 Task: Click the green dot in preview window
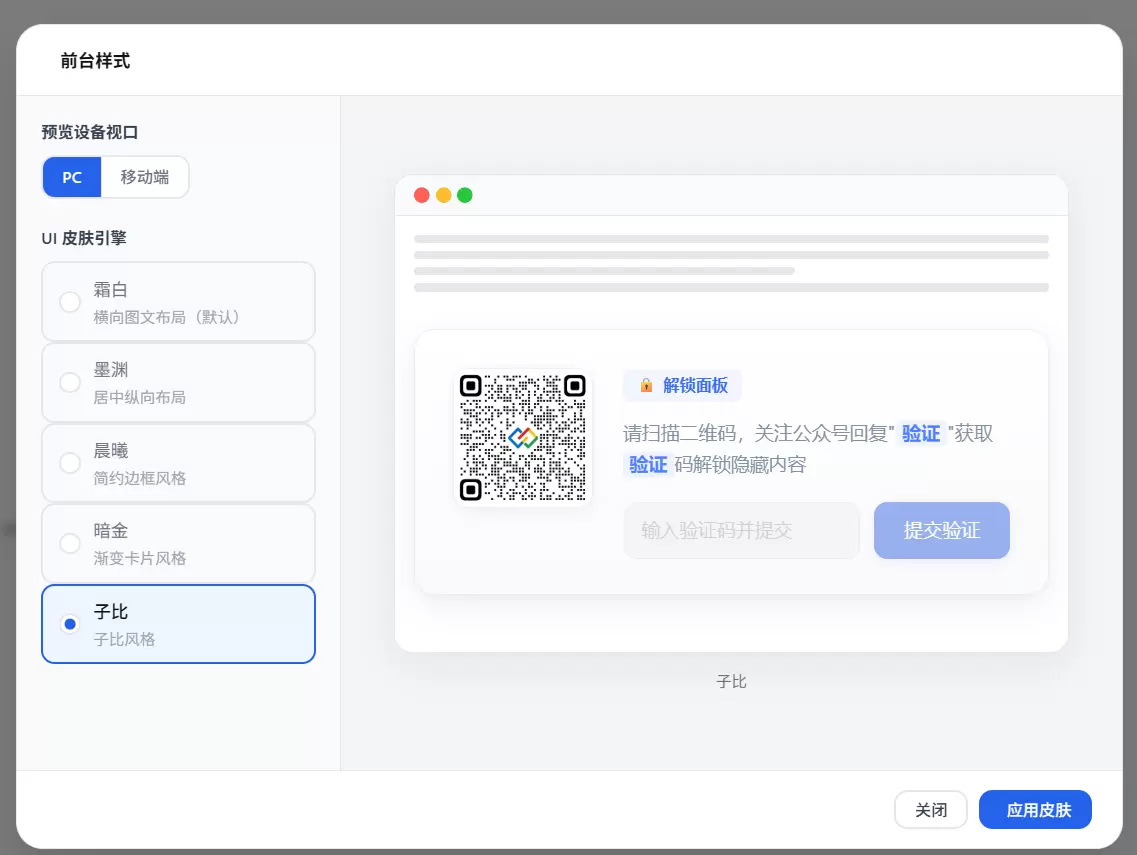[465, 195]
